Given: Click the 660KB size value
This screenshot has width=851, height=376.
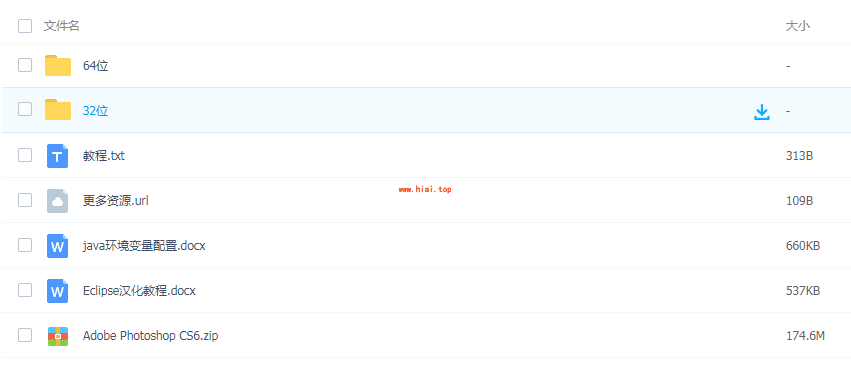Looking at the screenshot, I should click(803, 246).
